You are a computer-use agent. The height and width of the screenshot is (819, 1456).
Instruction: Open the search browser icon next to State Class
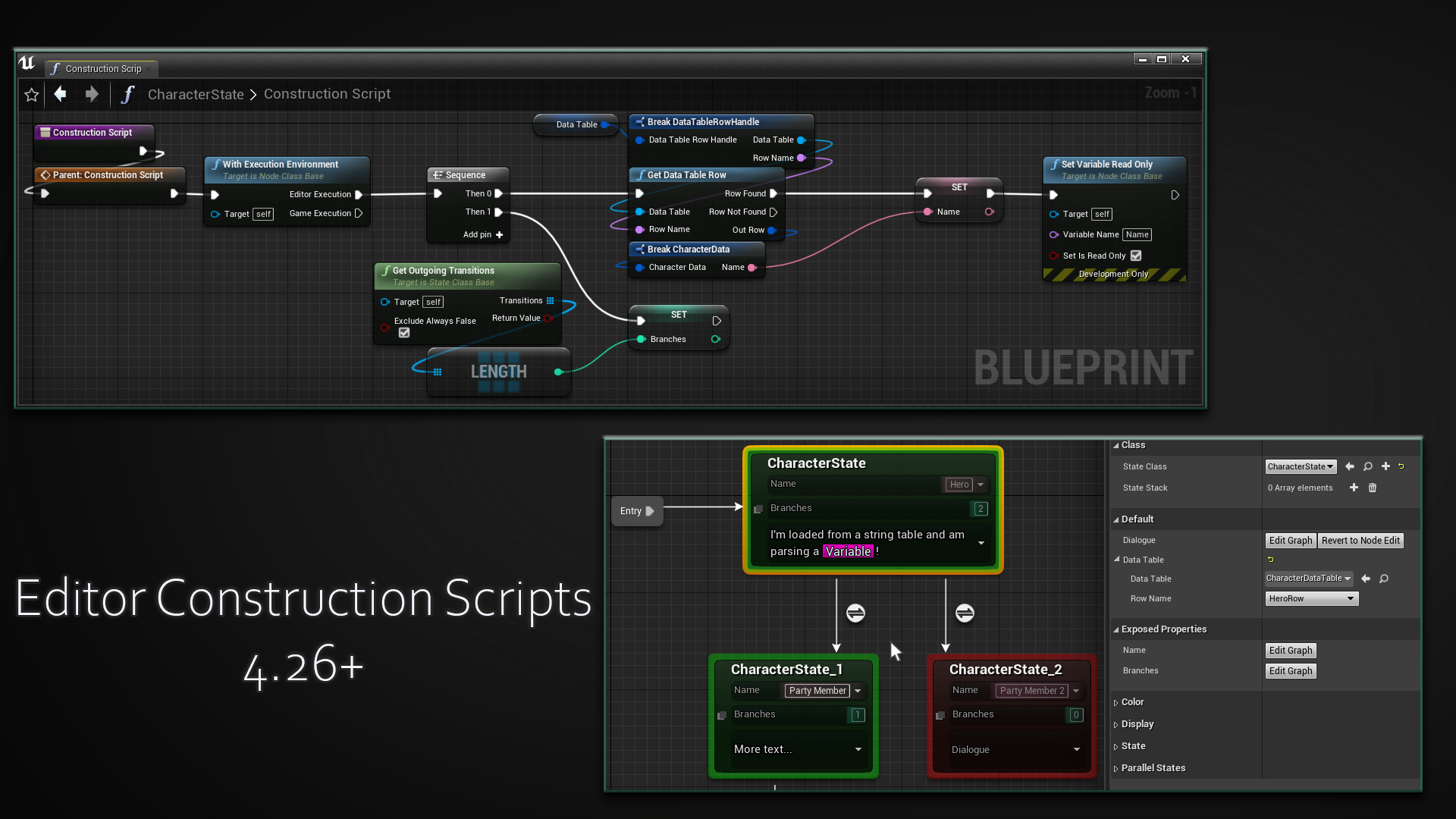1368,466
